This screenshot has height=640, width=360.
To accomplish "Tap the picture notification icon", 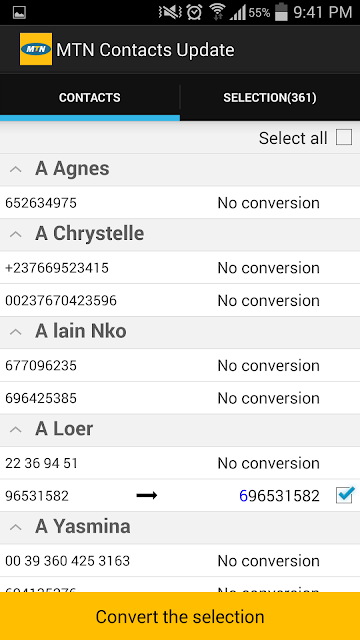I will coord(20,12).
